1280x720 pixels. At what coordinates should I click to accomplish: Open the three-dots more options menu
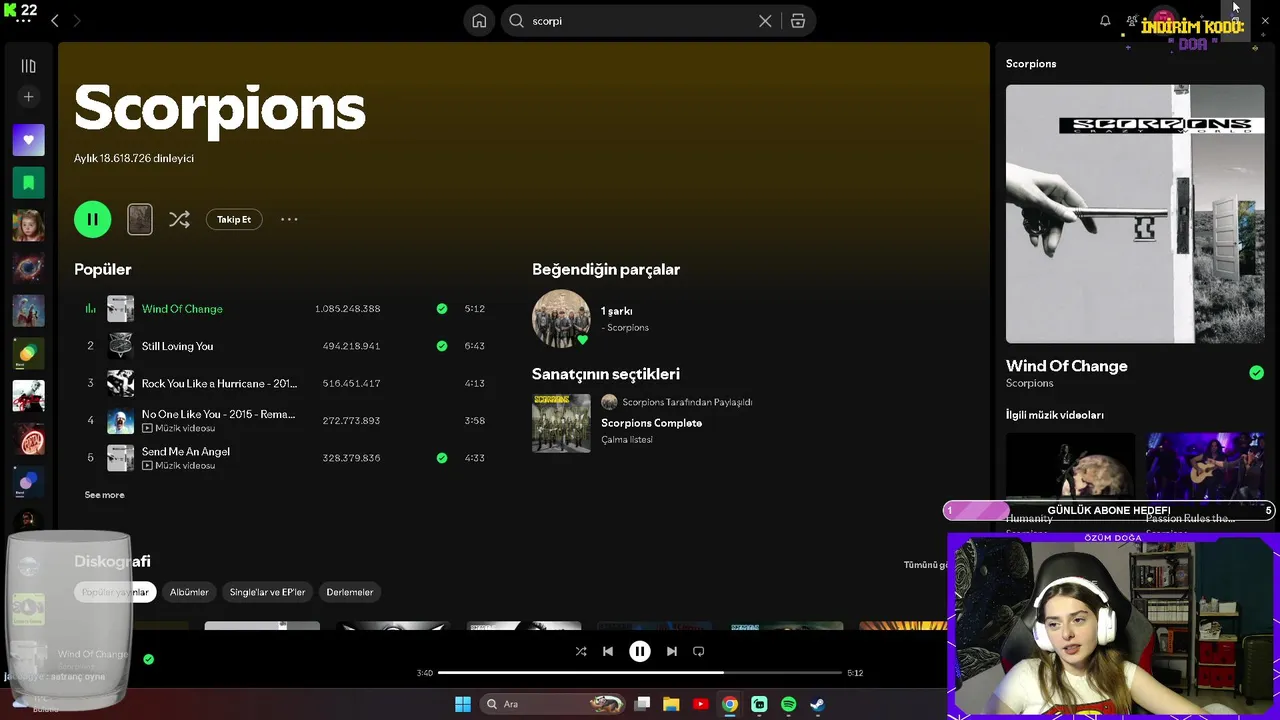289,219
